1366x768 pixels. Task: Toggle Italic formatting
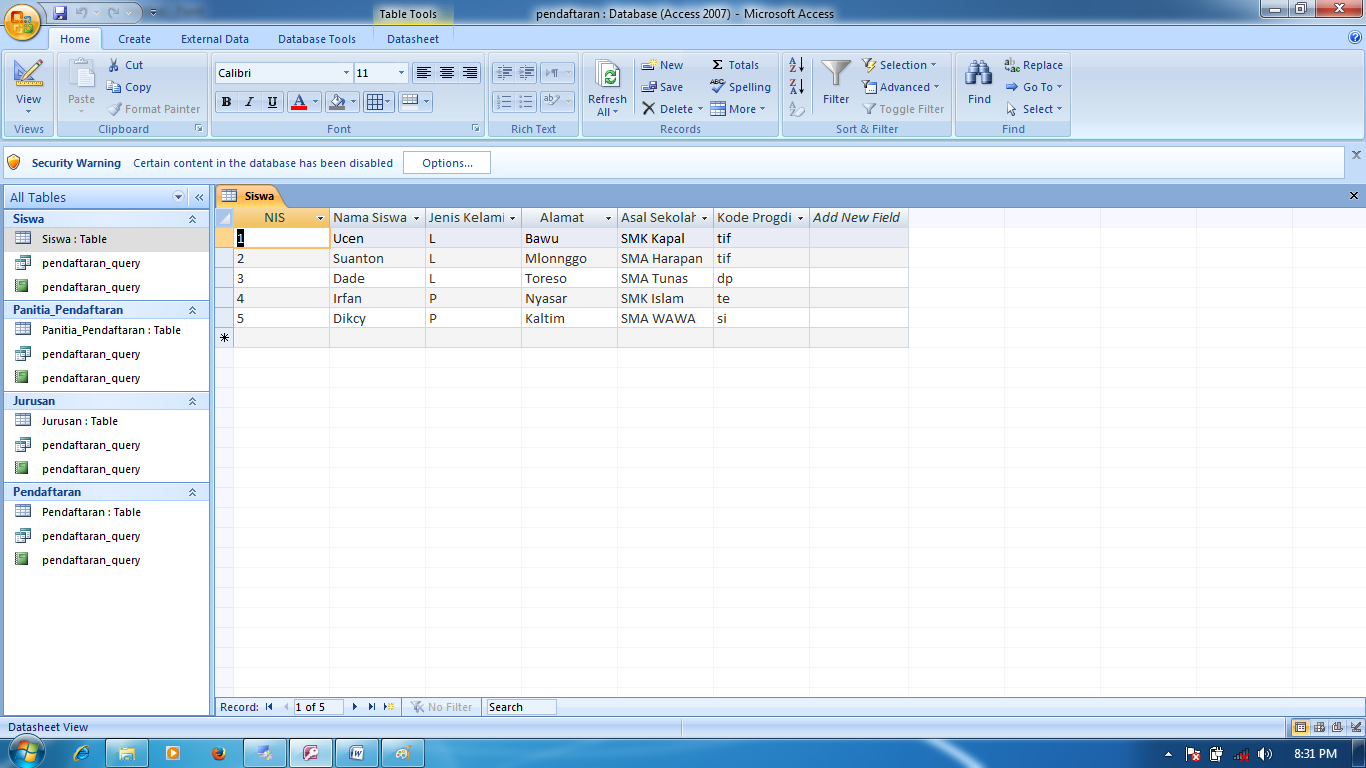click(249, 102)
